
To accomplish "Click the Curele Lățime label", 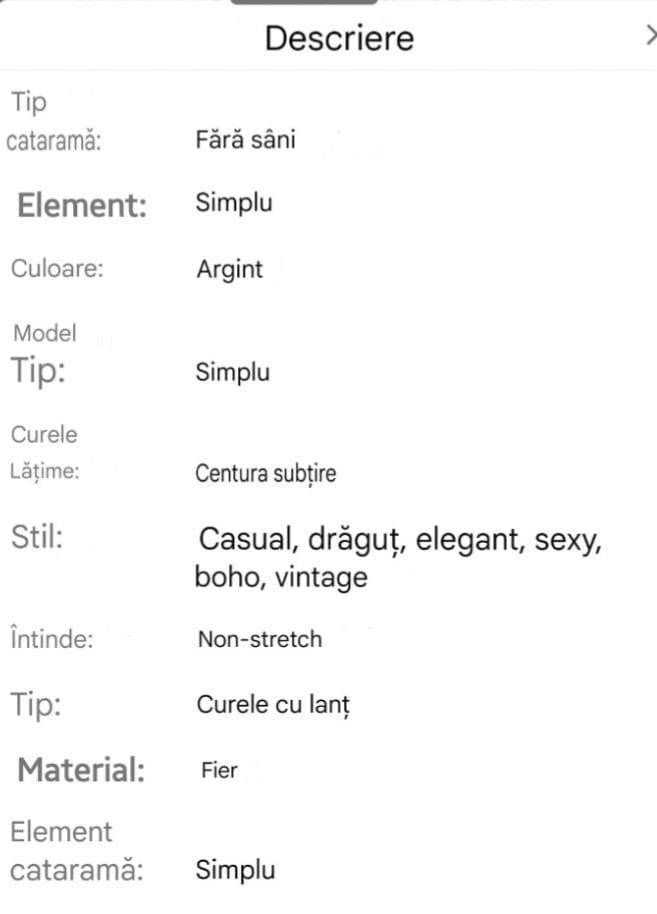I will 45,453.
